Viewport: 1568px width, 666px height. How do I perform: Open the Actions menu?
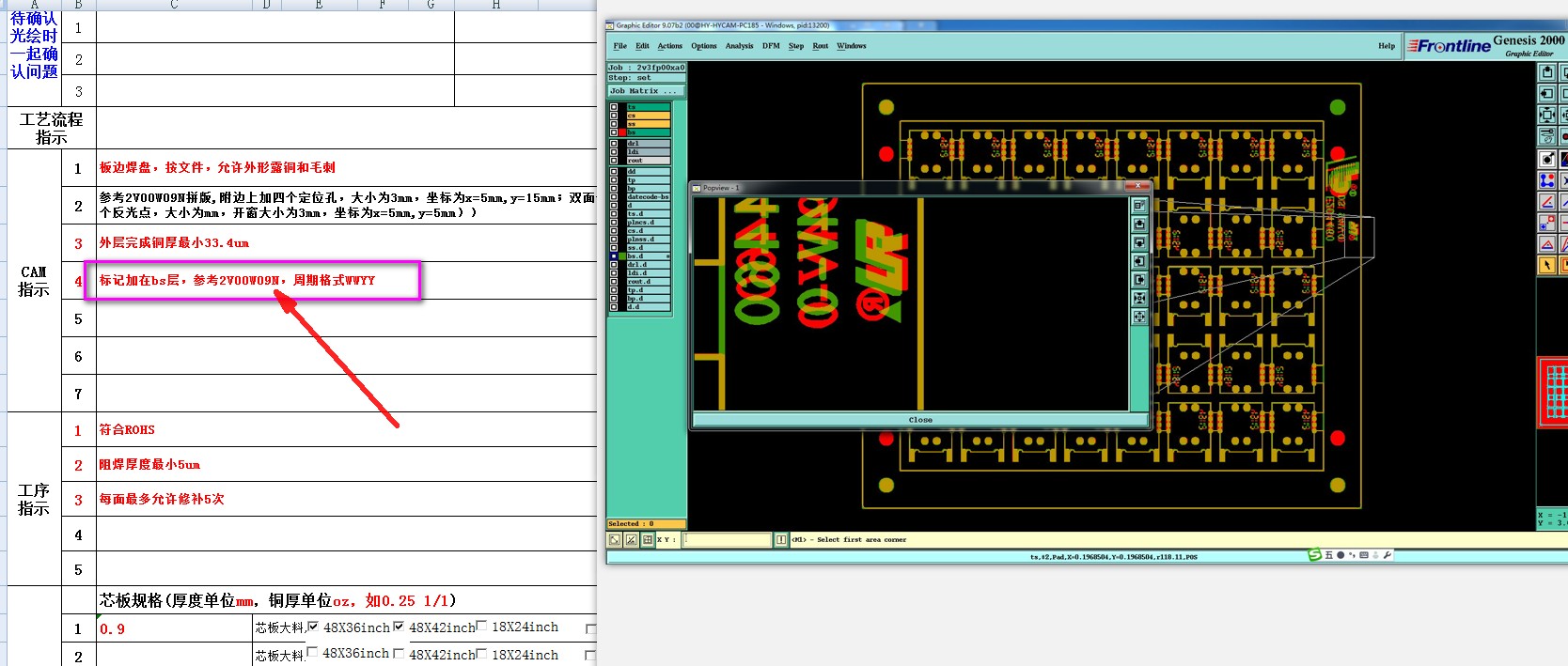pos(670,45)
